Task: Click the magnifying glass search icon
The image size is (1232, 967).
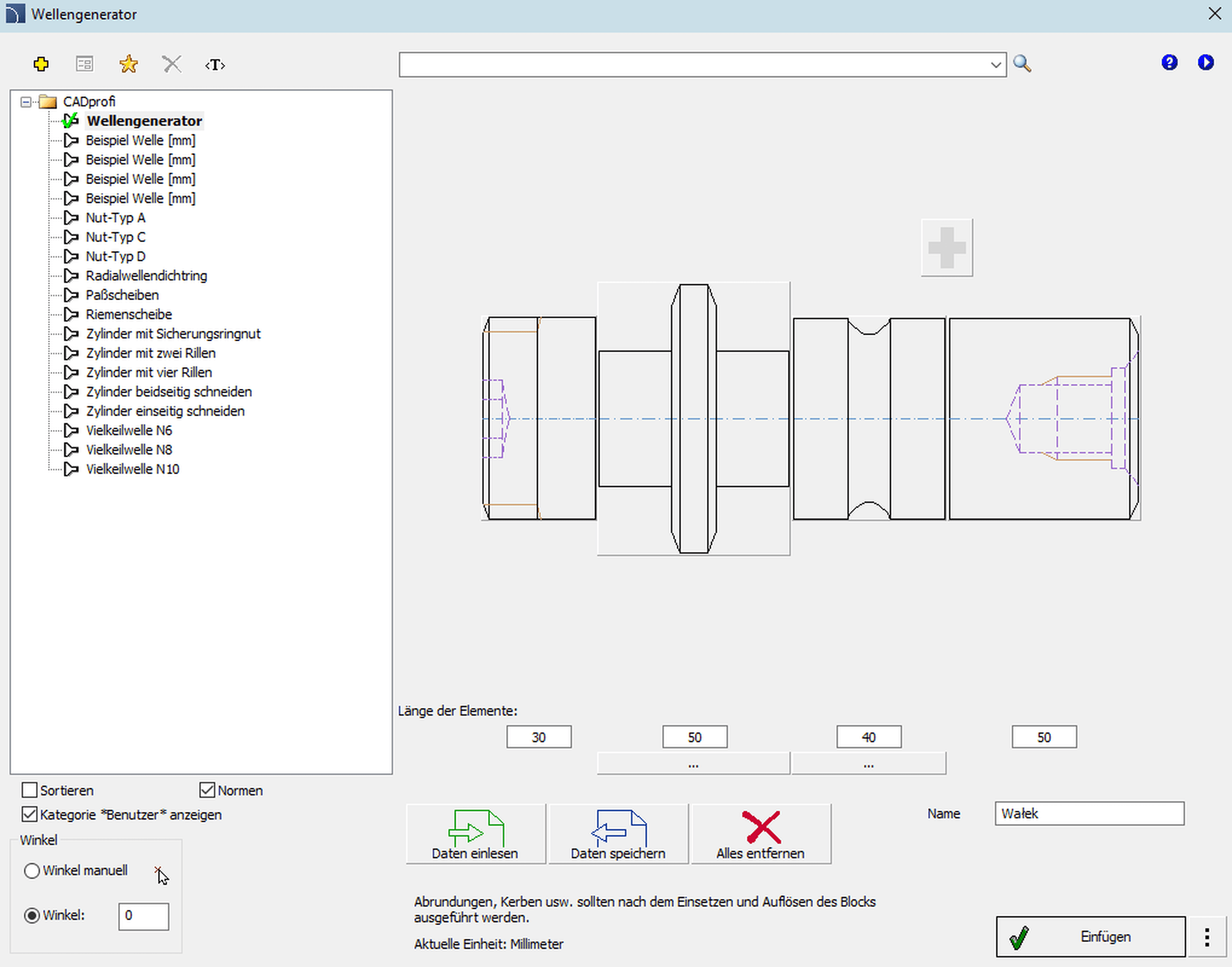Action: pos(1022,63)
